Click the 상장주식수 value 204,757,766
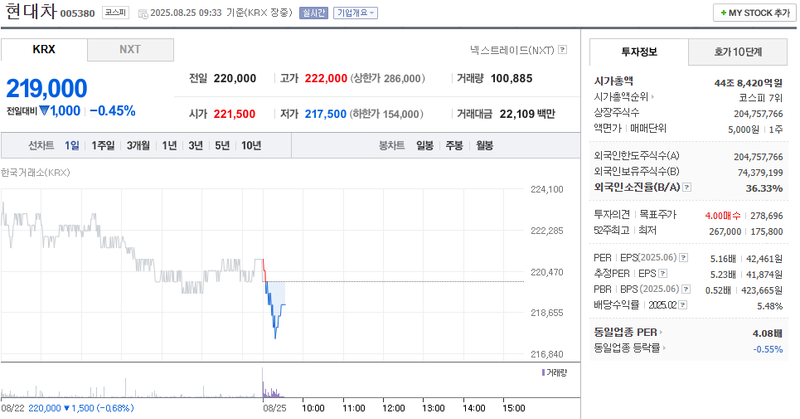This screenshot has height=419, width=800. (x=758, y=113)
